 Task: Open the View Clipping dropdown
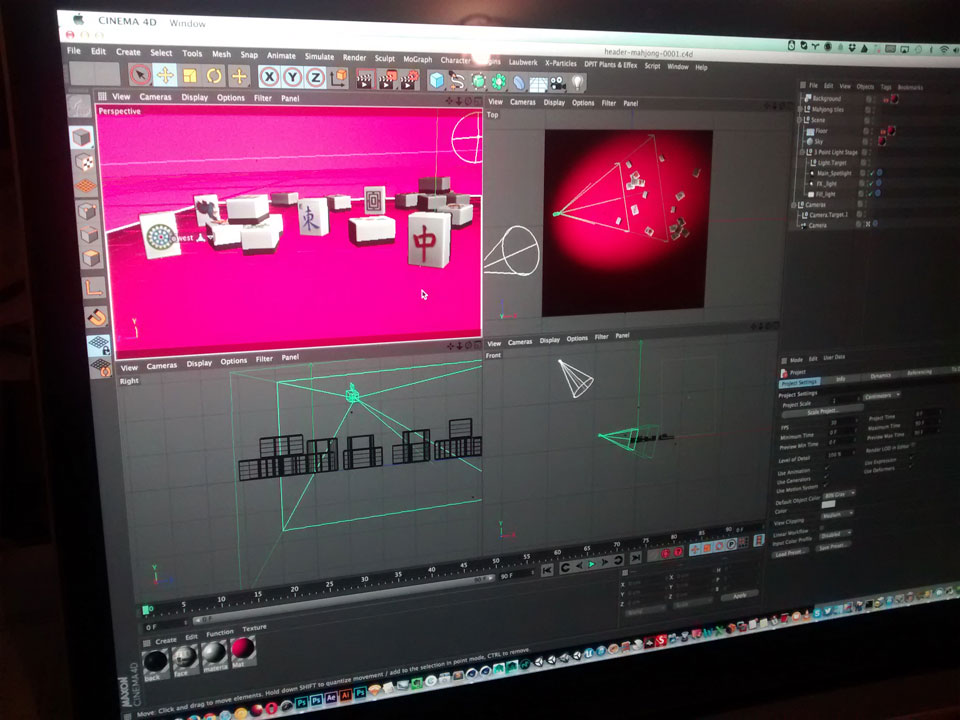click(x=835, y=516)
